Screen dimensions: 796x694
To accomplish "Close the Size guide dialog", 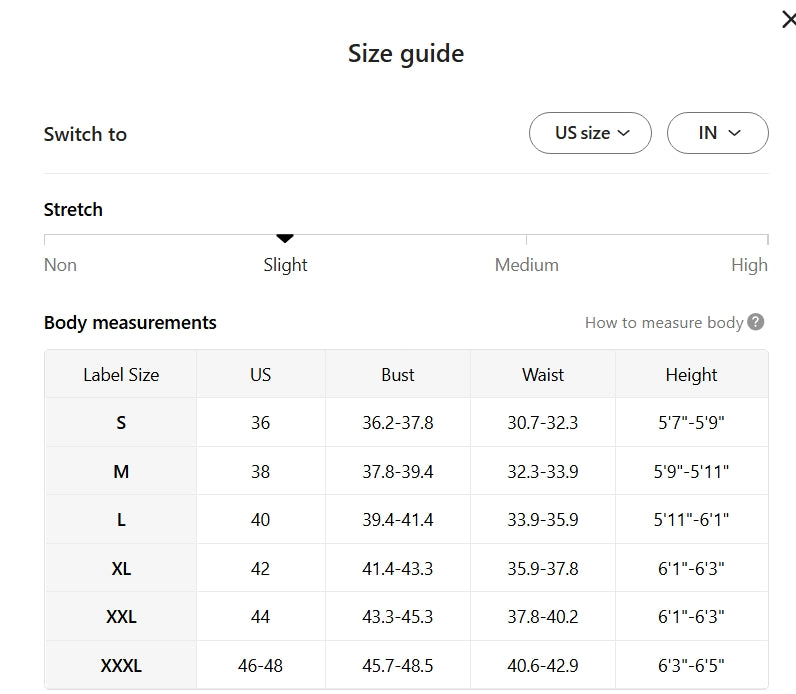I will 788,20.
